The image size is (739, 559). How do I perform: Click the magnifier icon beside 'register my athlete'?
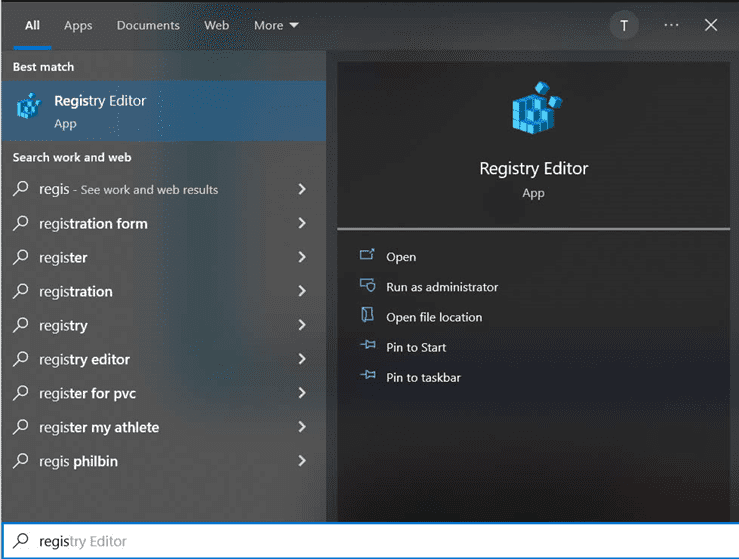pos(21,426)
